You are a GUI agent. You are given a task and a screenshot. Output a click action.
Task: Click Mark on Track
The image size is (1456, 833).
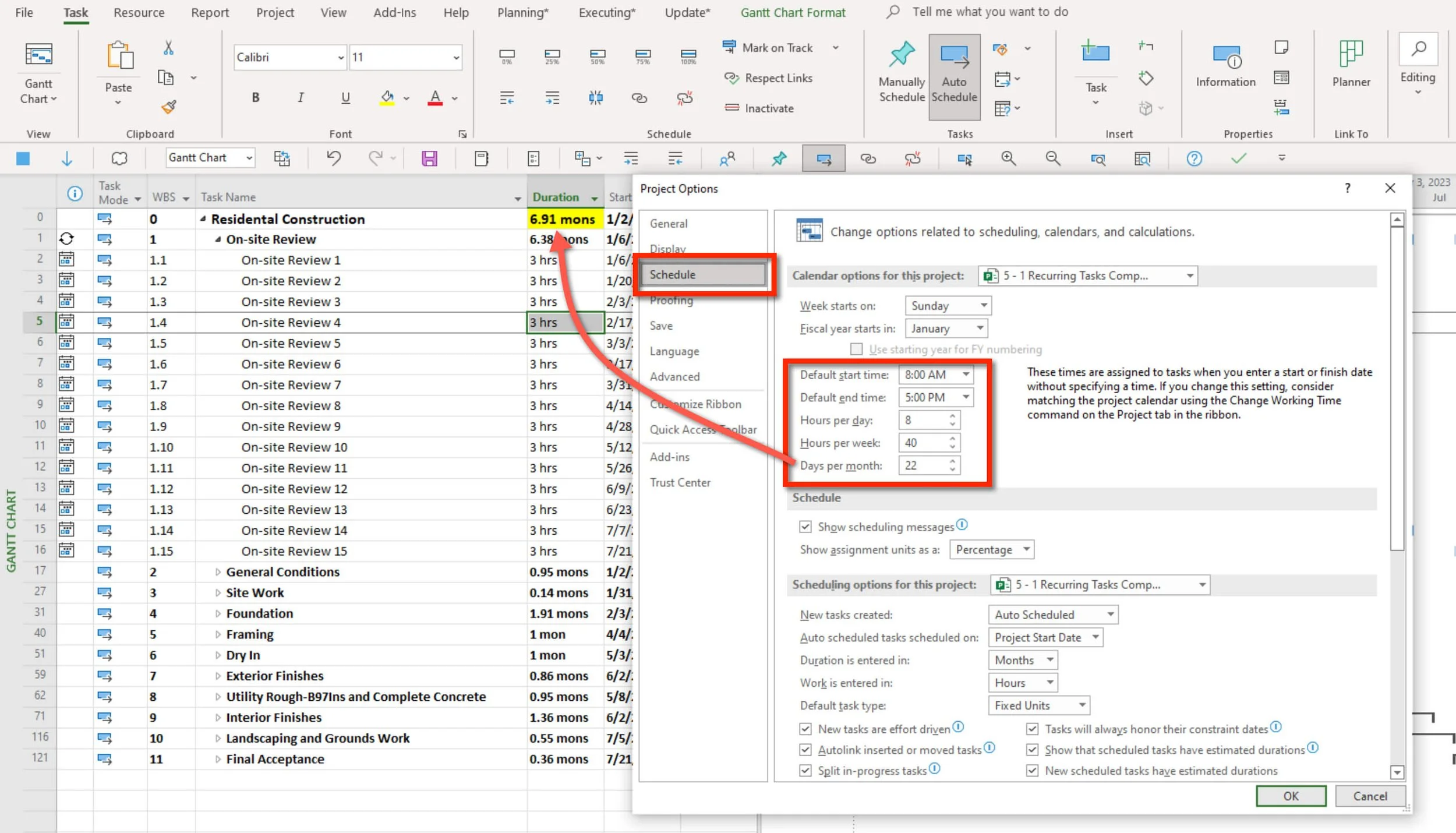(768, 48)
